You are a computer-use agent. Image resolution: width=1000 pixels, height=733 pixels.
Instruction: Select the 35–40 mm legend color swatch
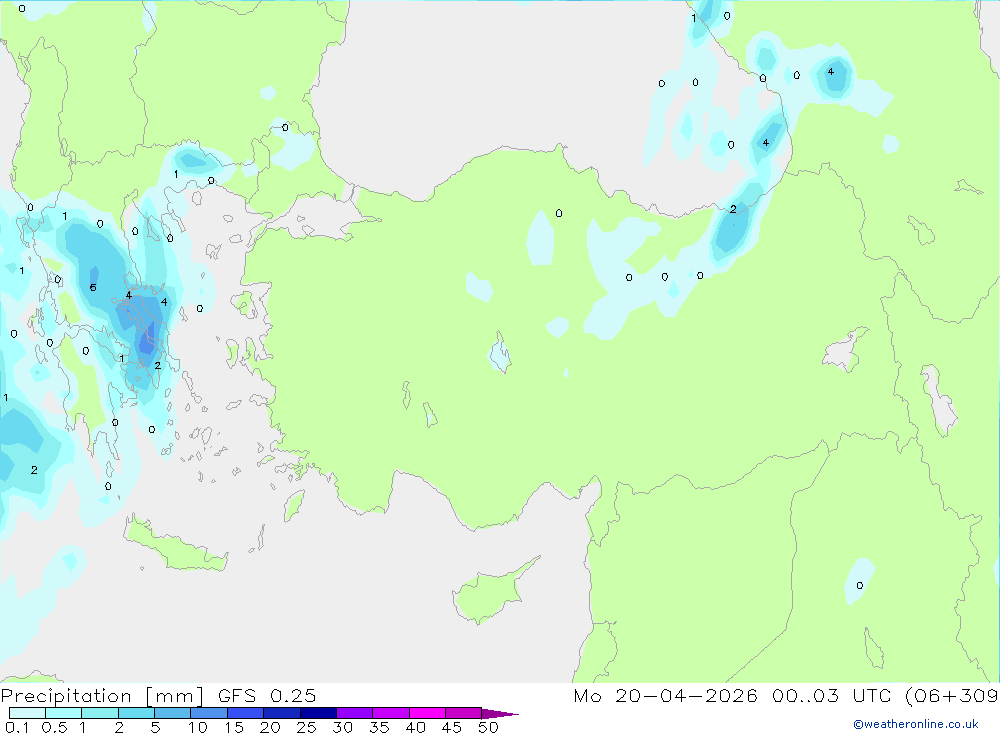coord(390,713)
